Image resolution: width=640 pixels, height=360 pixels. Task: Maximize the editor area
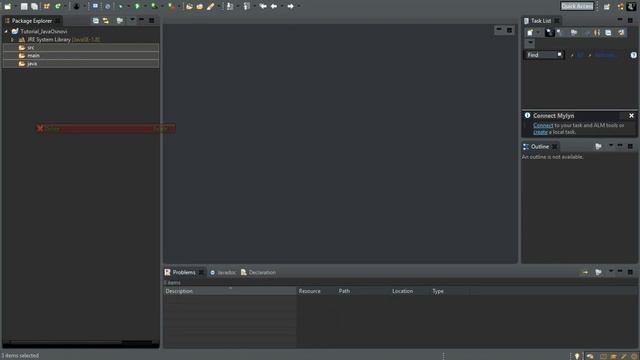point(509,30)
